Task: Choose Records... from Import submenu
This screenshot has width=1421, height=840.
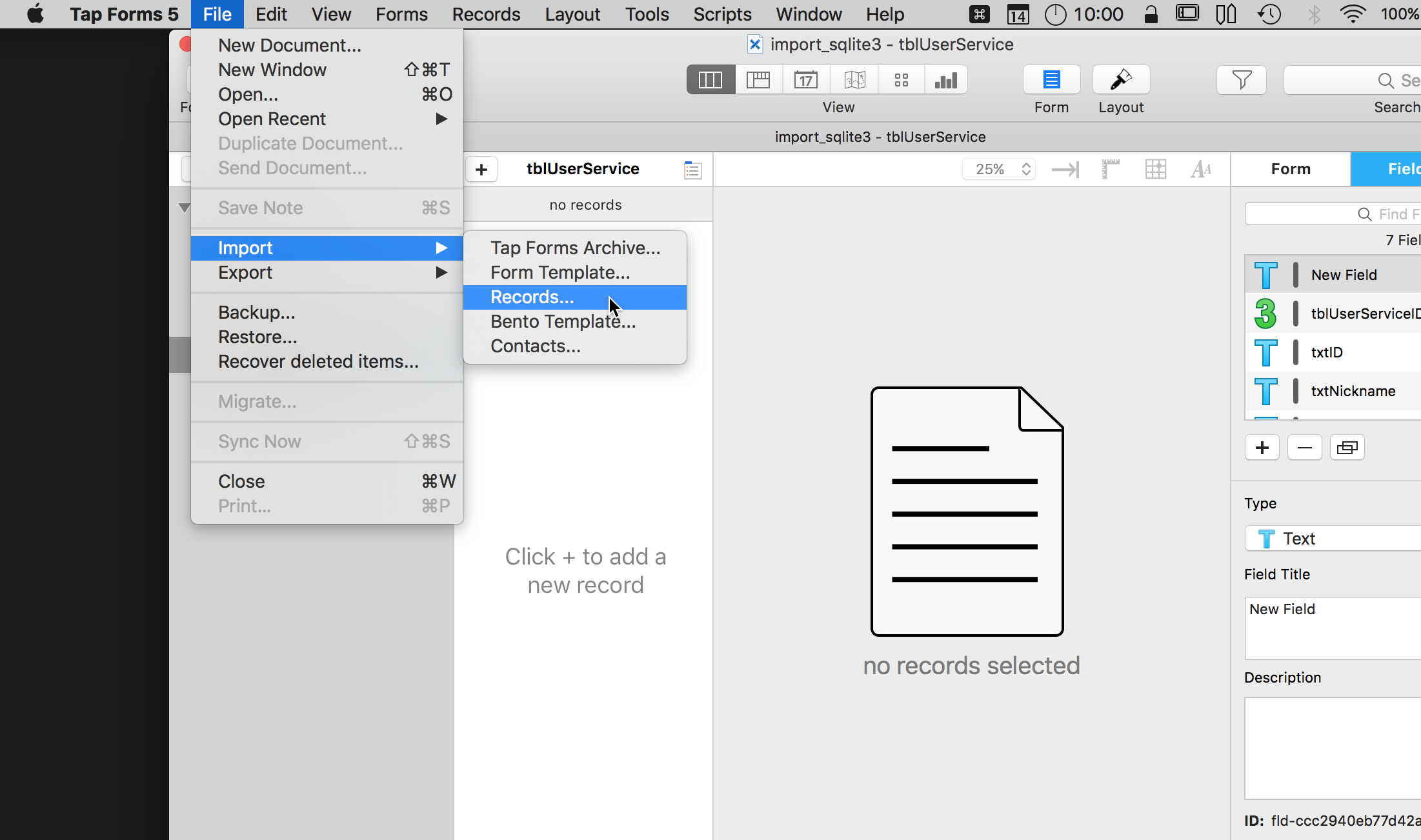Action: [575, 297]
